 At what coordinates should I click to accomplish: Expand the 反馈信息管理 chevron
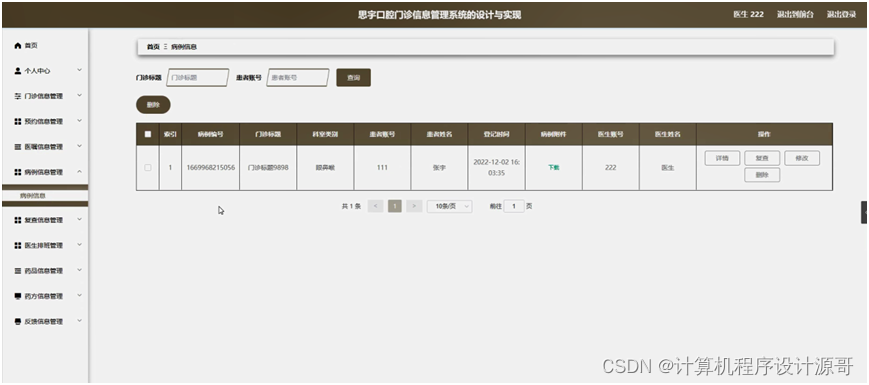[x=79, y=321]
